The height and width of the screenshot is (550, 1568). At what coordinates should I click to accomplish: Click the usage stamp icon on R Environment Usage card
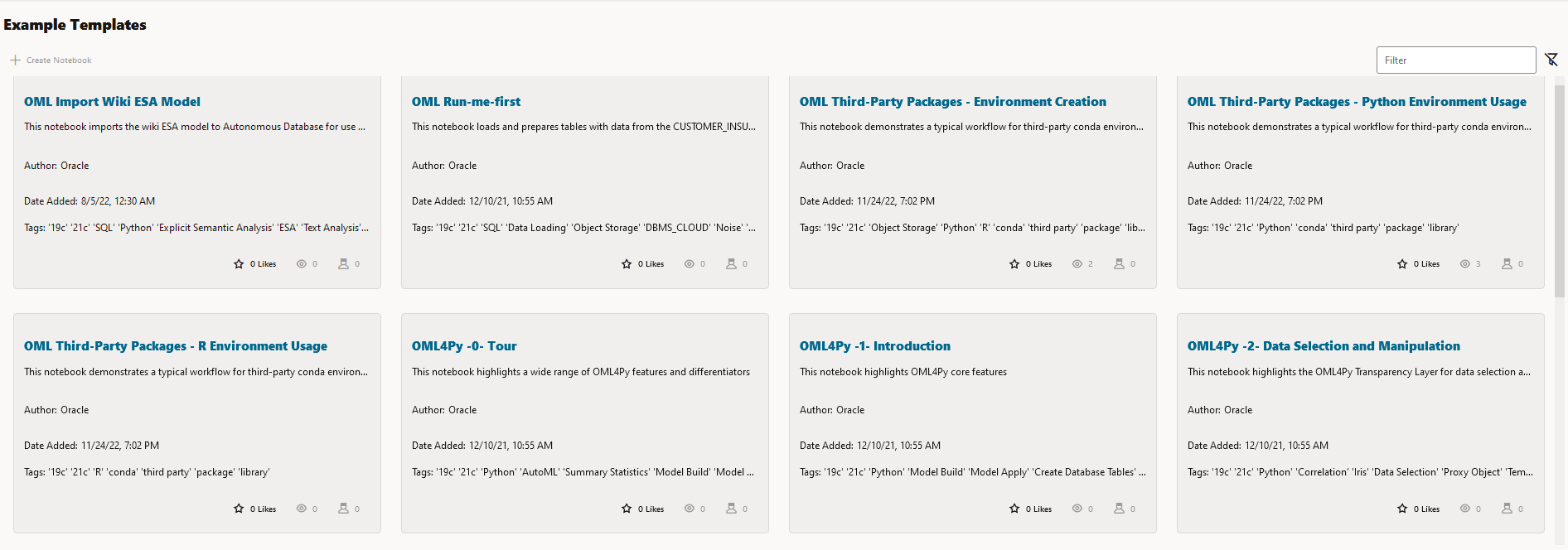343,508
